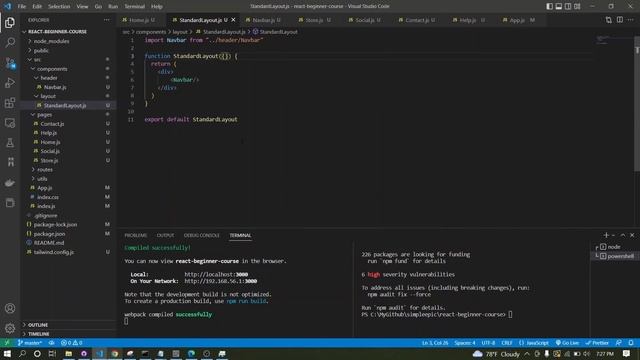Open the Source Control view
640x360 pixels.
point(10,63)
